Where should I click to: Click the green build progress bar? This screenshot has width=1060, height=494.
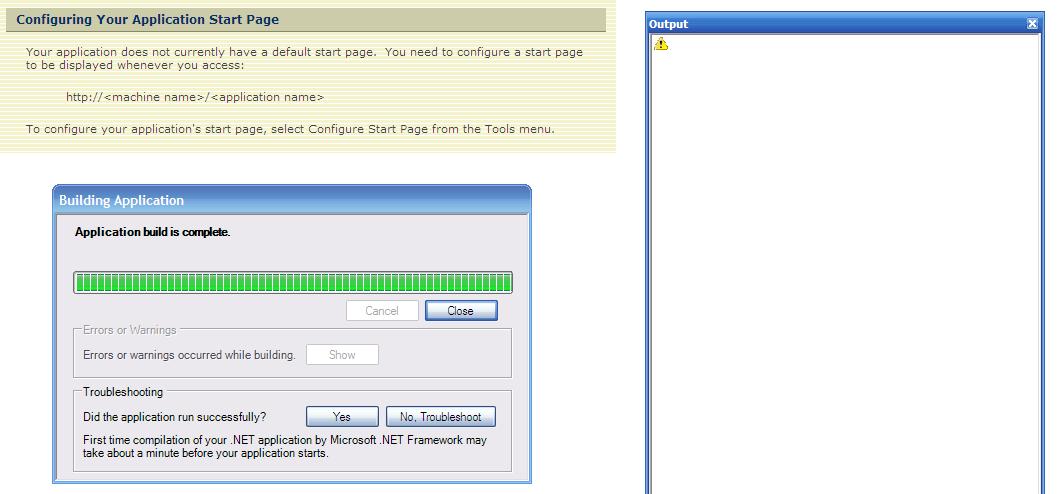tap(293, 282)
